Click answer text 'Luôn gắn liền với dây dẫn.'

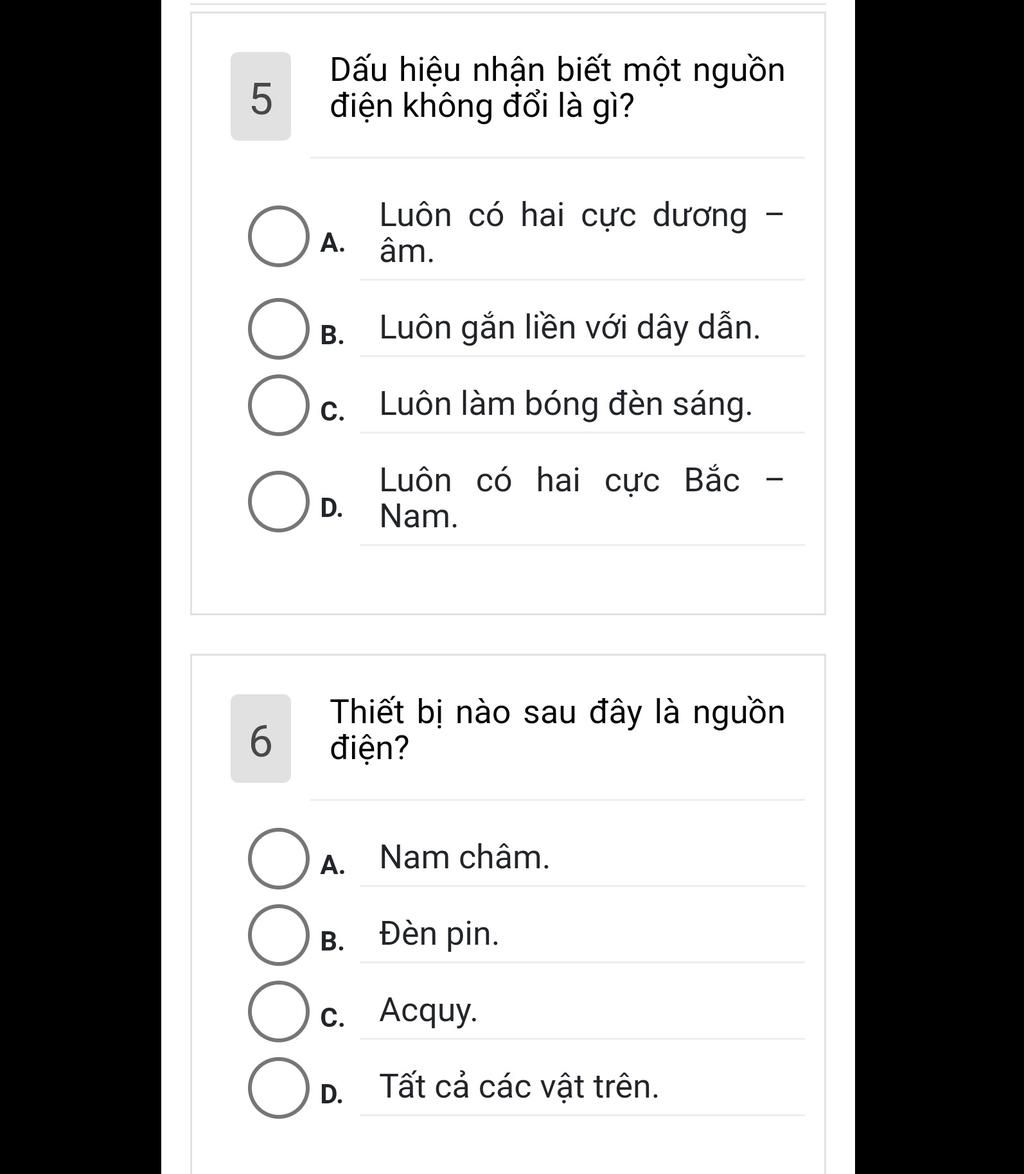click(570, 328)
